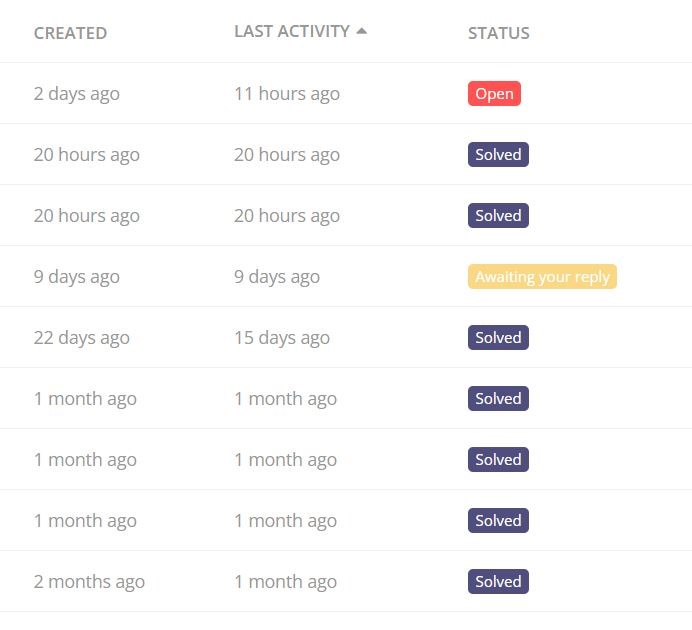
Task: Click Solved badge in first 20 hours ago row
Action: coord(498,154)
